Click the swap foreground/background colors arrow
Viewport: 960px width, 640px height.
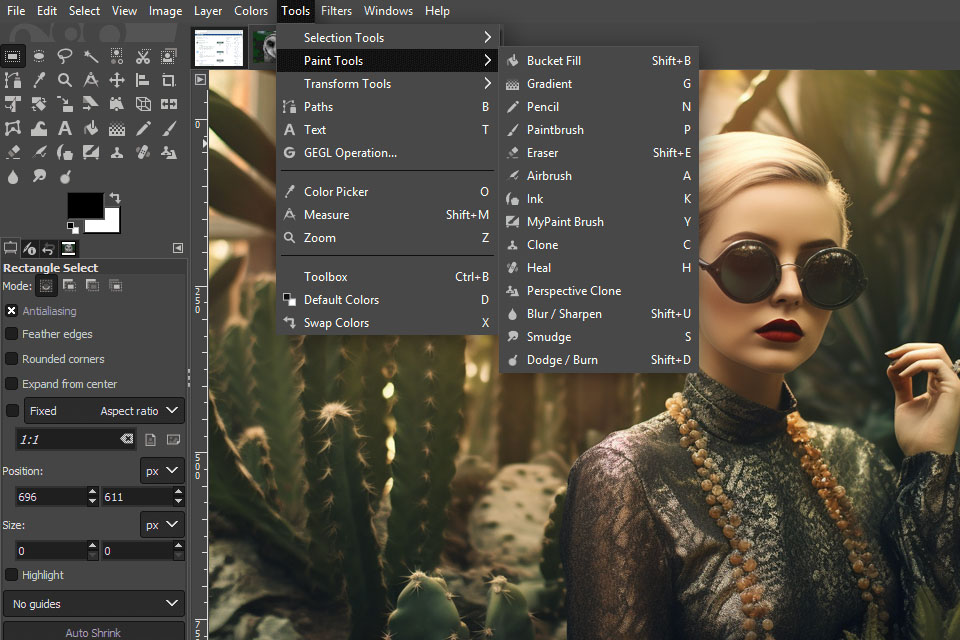coord(115,198)
